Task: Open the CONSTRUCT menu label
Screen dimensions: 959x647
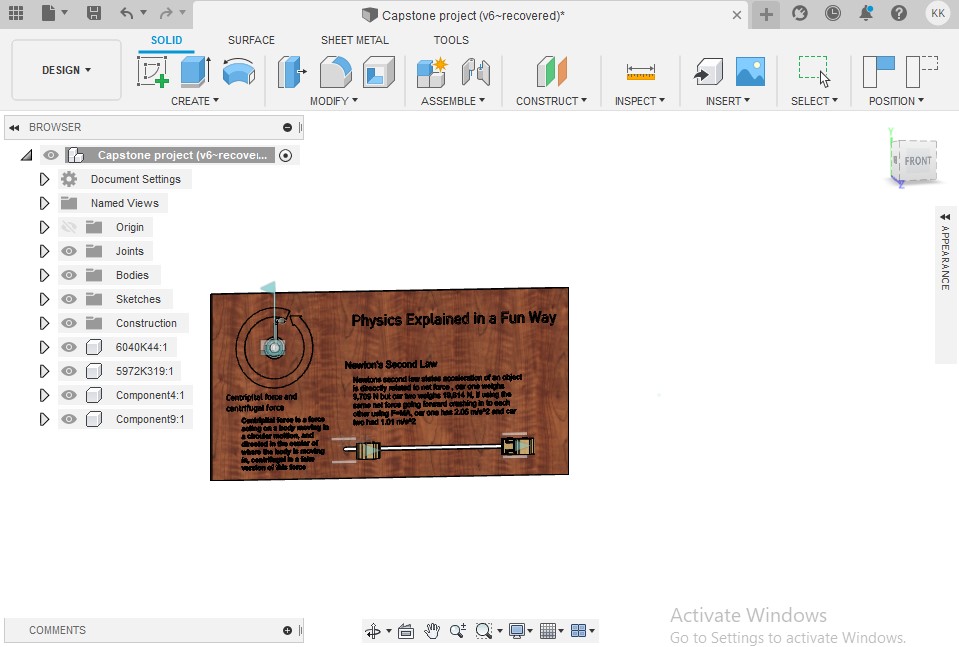Action: coord(551,101)
